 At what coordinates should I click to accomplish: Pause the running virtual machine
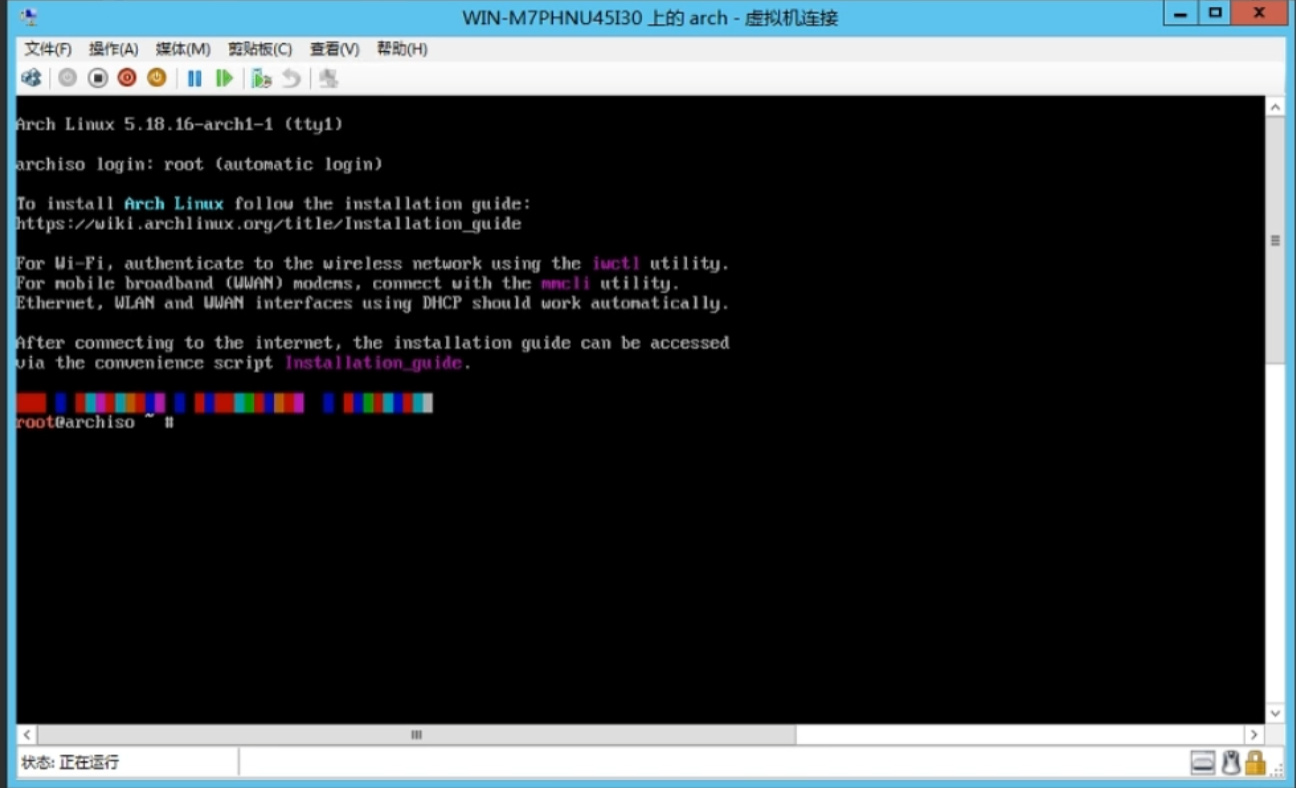point(195,78)
